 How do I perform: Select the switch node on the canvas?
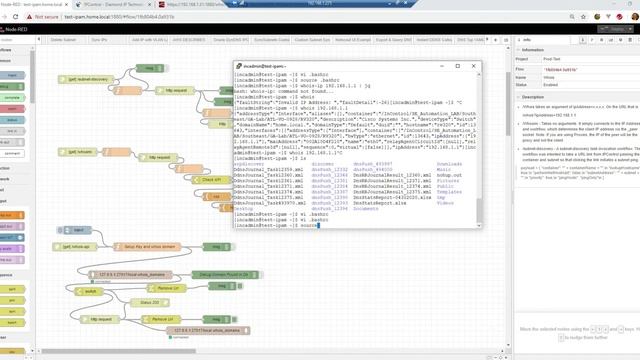click(x=89, y=291)
